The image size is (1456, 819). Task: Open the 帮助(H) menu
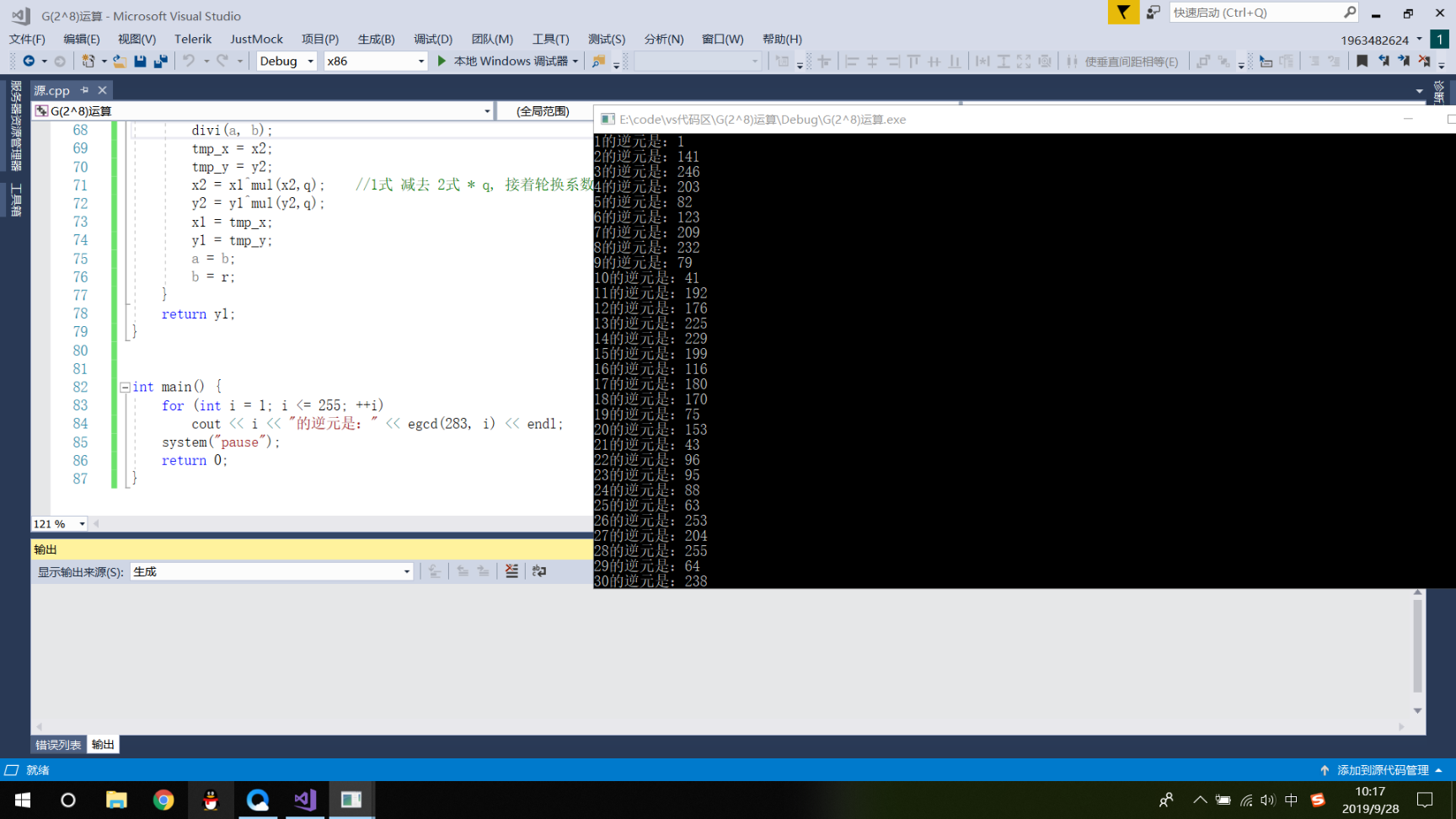782,39
